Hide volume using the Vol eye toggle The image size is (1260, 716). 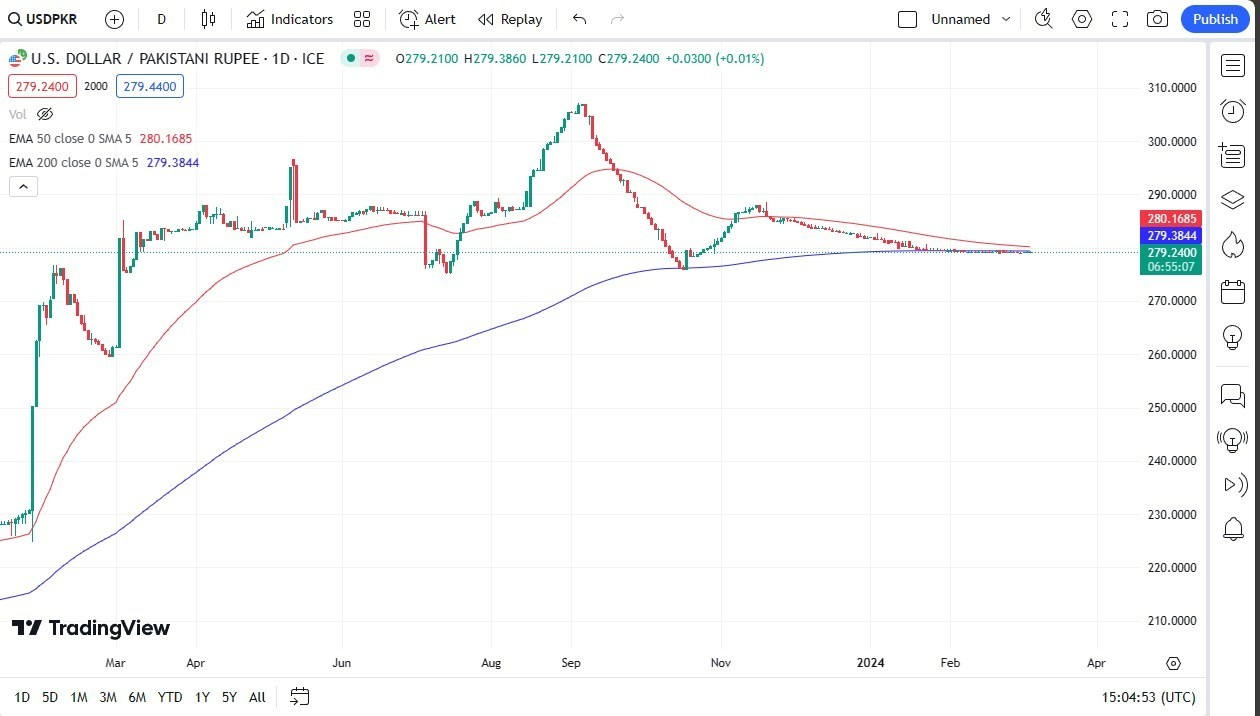click(45, 114)
